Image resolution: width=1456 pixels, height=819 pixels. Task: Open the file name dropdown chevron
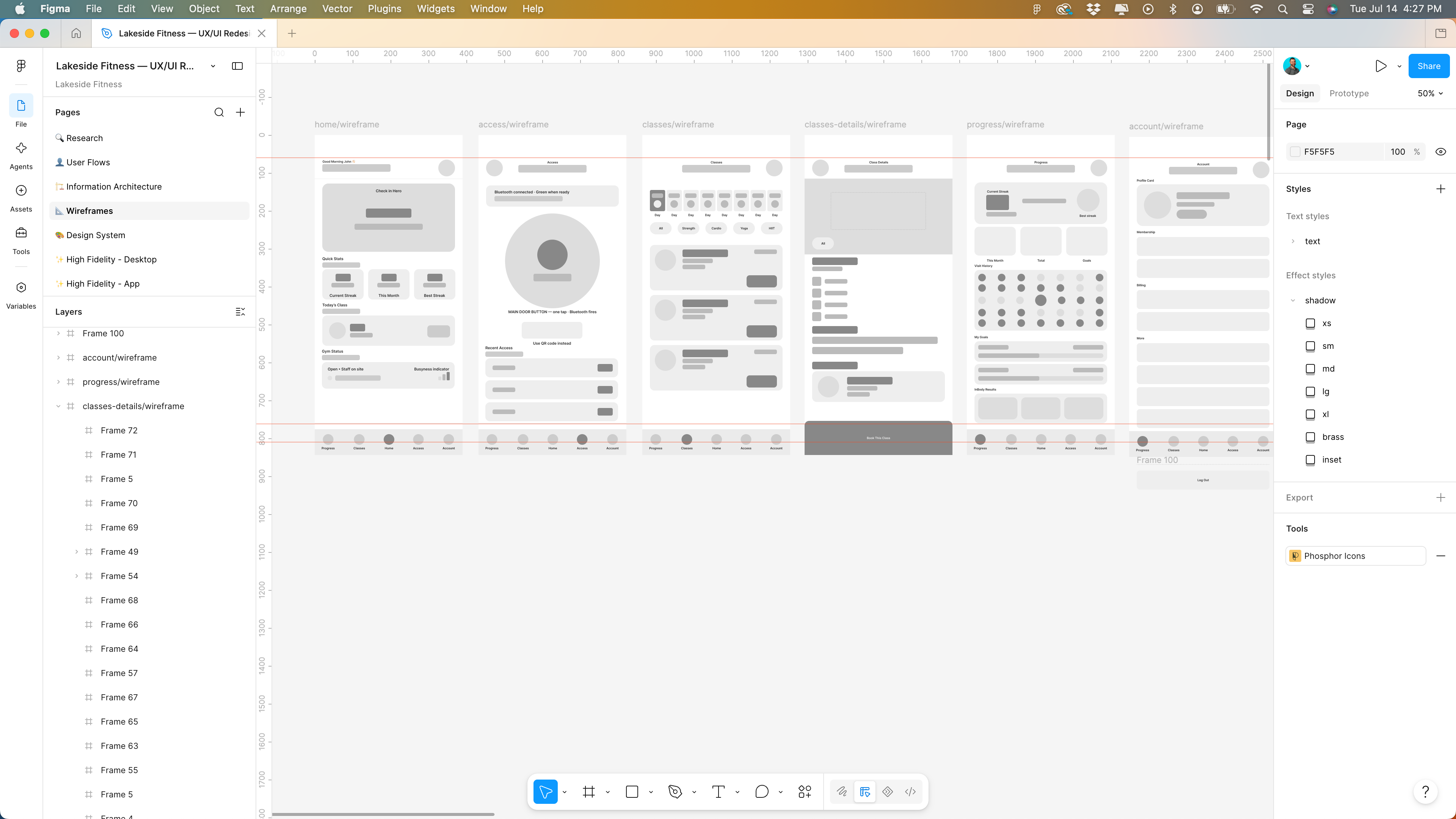click(213, 66)
